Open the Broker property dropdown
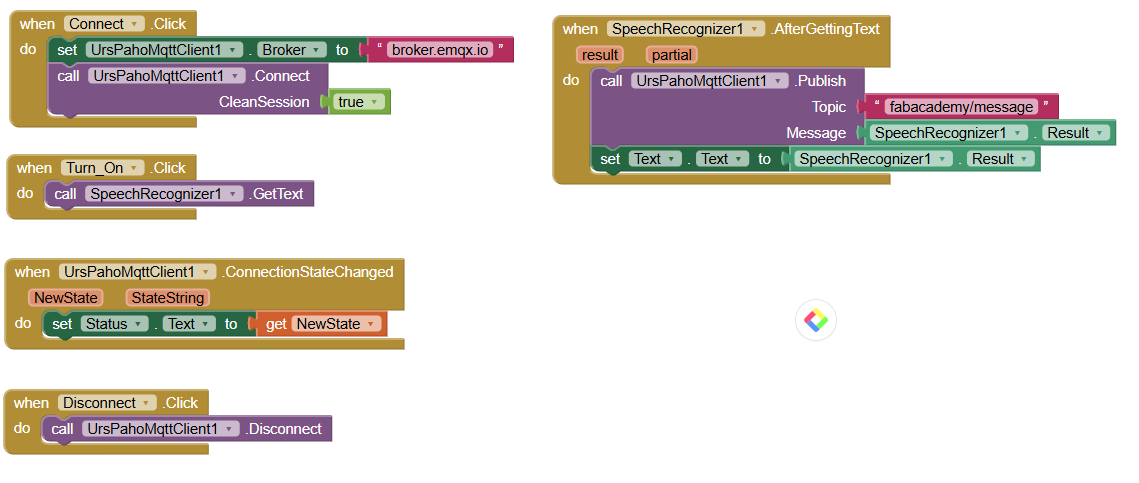1139x483 pixels. point(291,50)
